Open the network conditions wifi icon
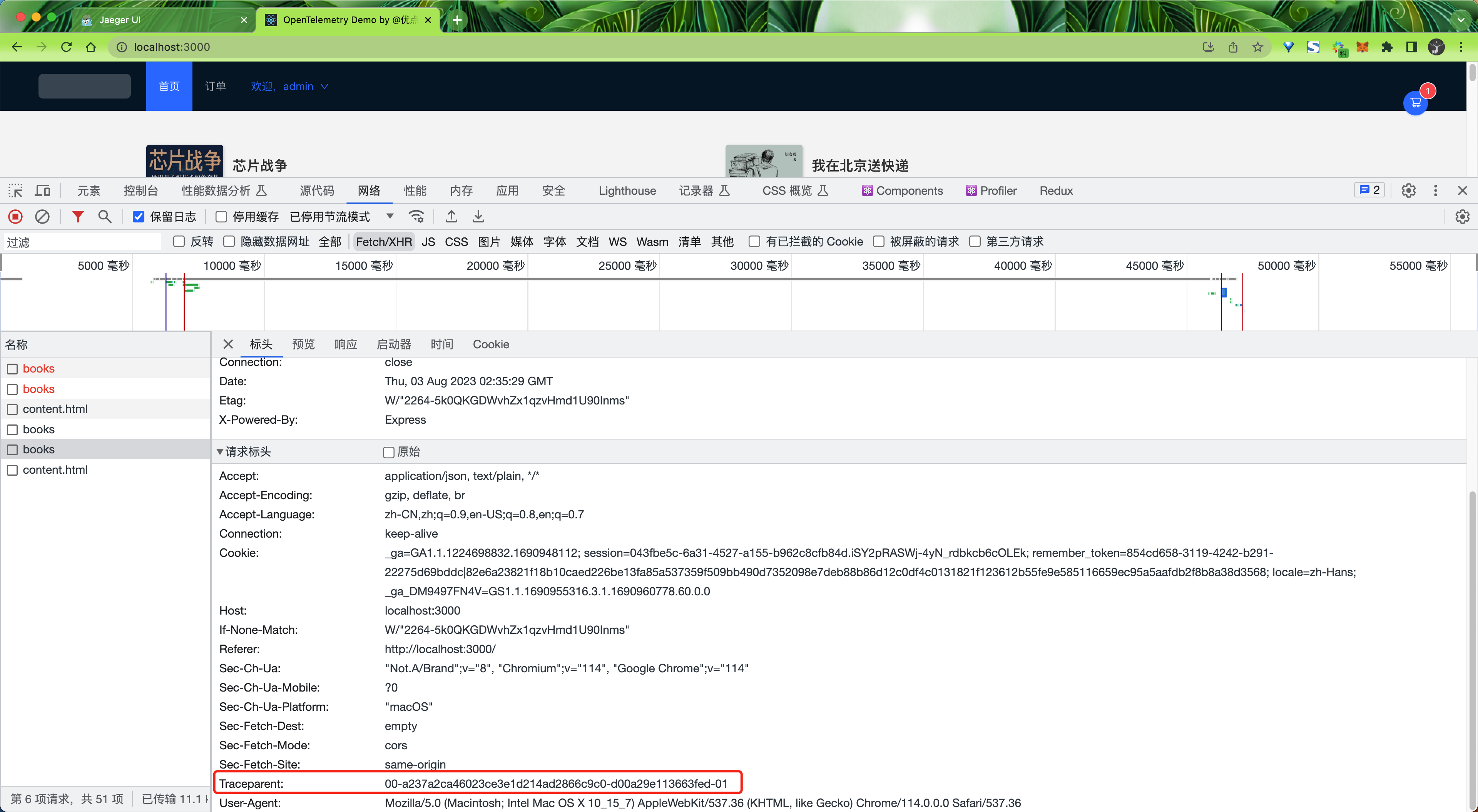 point(416,216)
